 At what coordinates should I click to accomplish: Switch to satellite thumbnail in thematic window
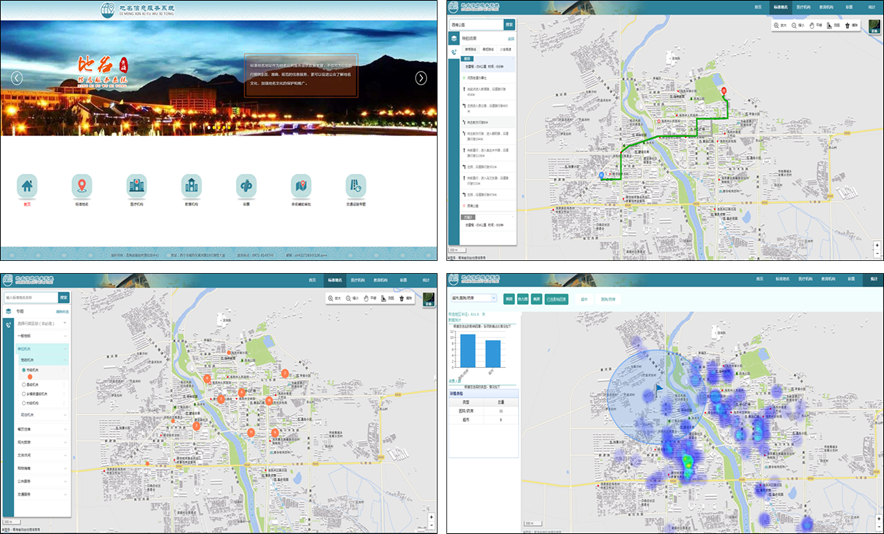point(428,299)
